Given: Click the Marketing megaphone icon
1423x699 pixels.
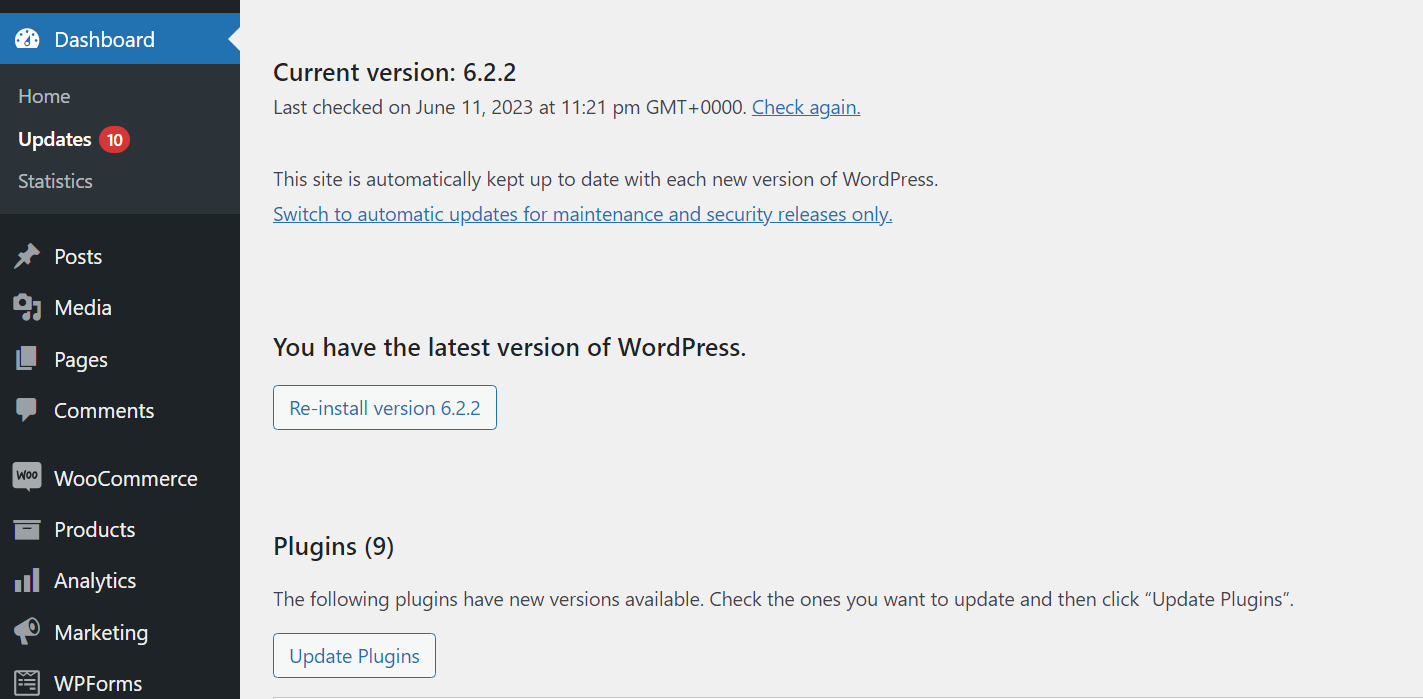Looking at the screenshot, I should click(x=27, y=632).
